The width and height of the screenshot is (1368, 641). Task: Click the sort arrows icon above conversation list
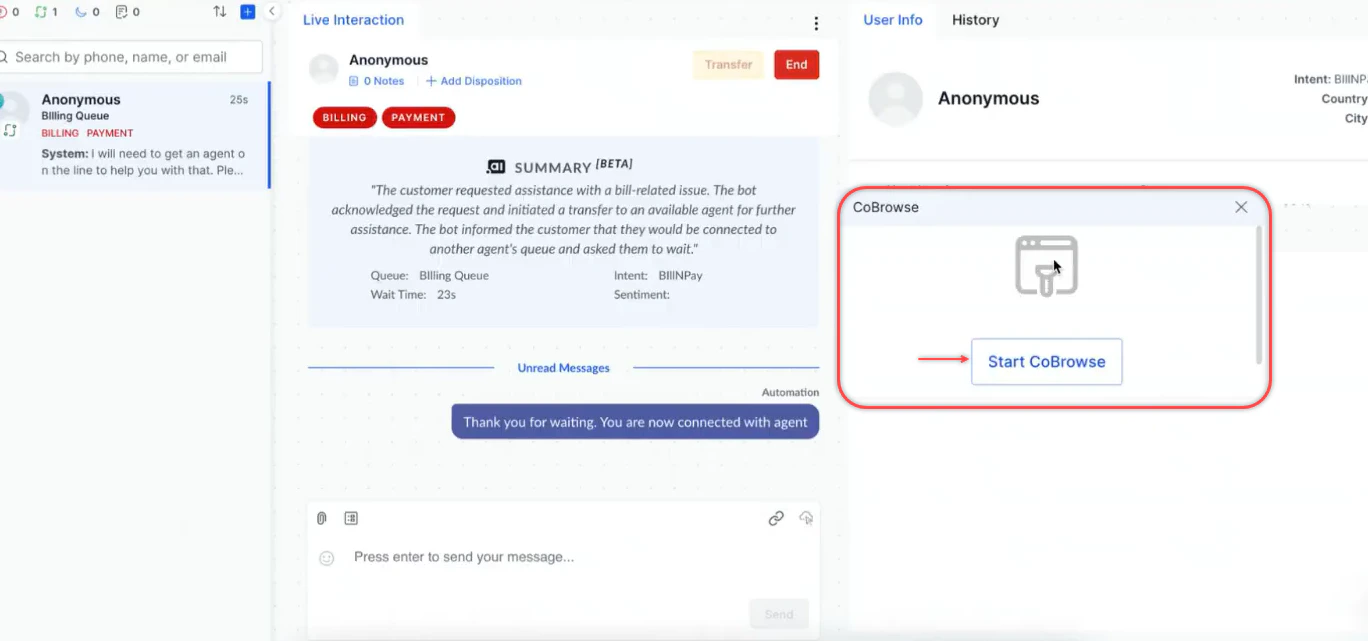tap(220, 12)
